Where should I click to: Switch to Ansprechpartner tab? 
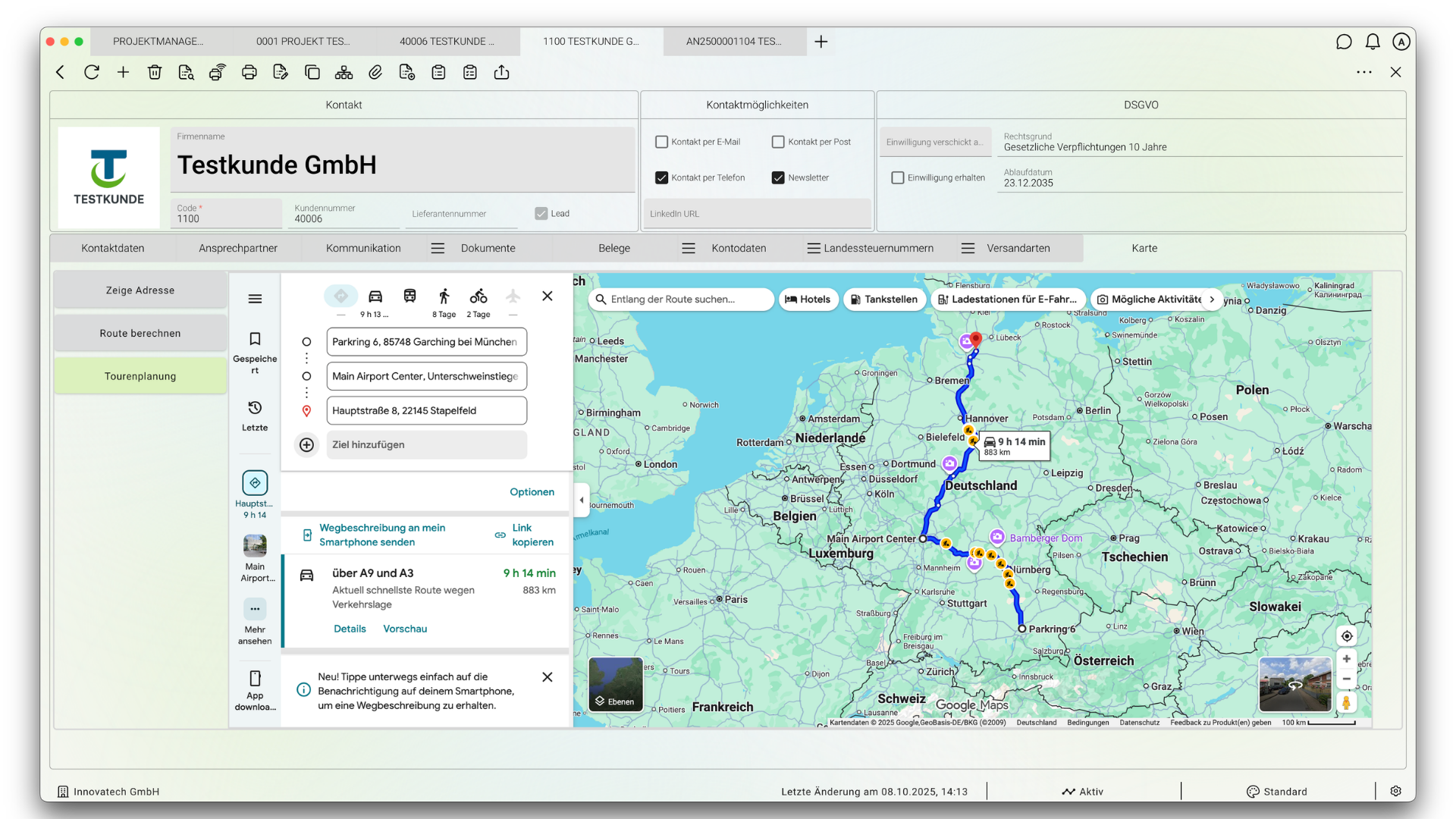238,248
